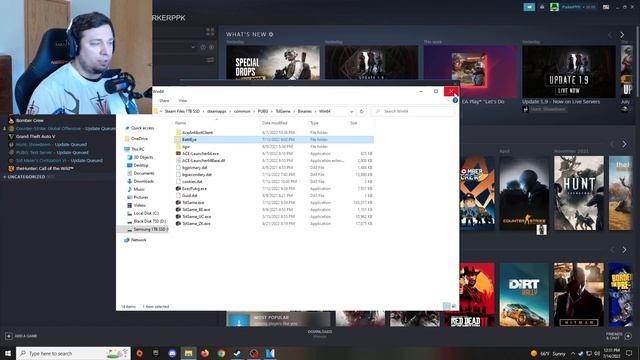Open Steam Friends & Chat
640x360 pixels.
point(619,336)
